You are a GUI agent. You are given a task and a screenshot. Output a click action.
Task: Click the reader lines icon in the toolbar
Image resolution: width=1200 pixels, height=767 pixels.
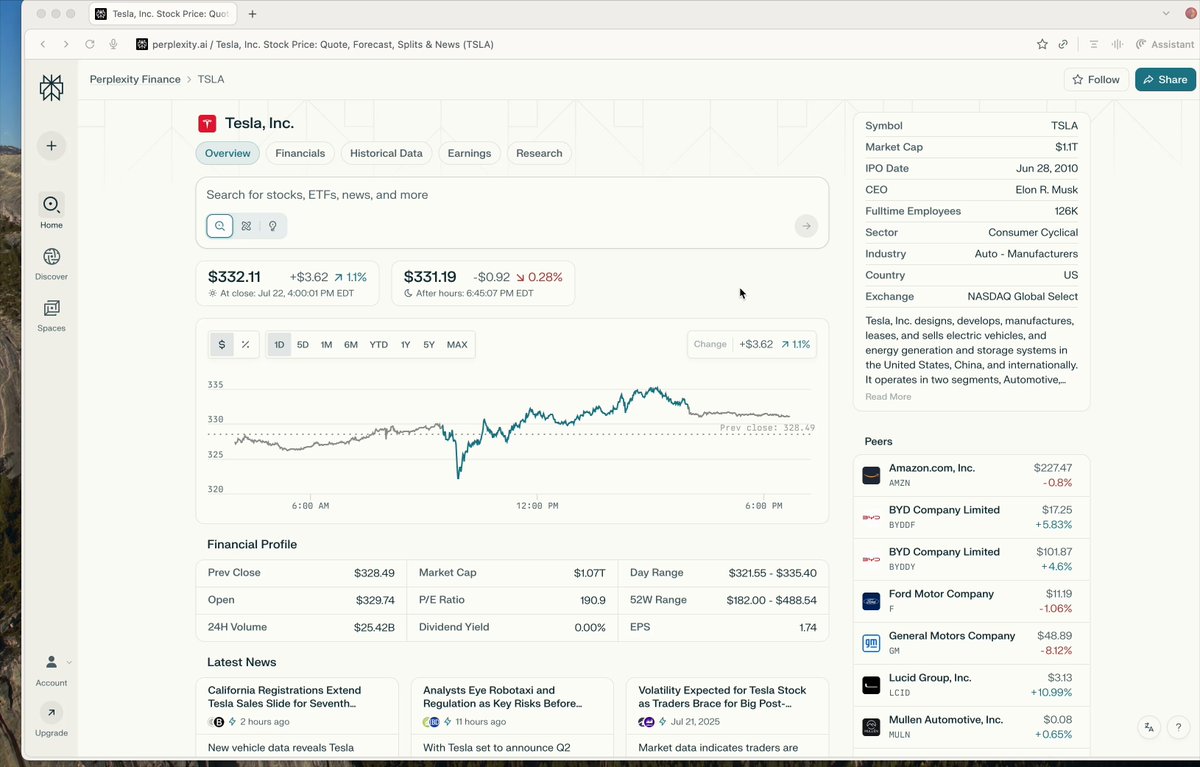click(x=1095, y=44)
